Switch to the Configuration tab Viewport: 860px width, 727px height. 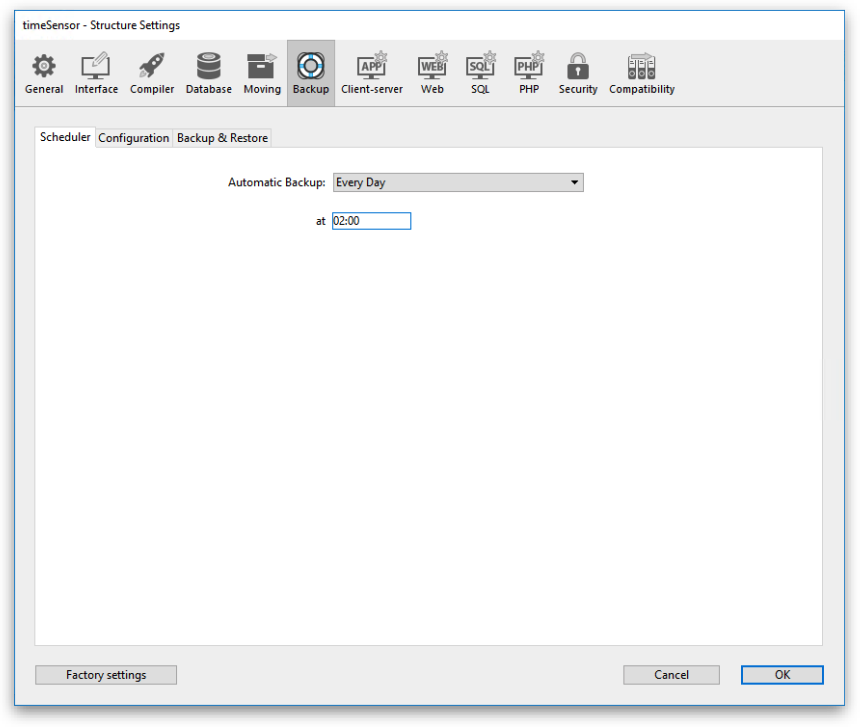point(133,138)
